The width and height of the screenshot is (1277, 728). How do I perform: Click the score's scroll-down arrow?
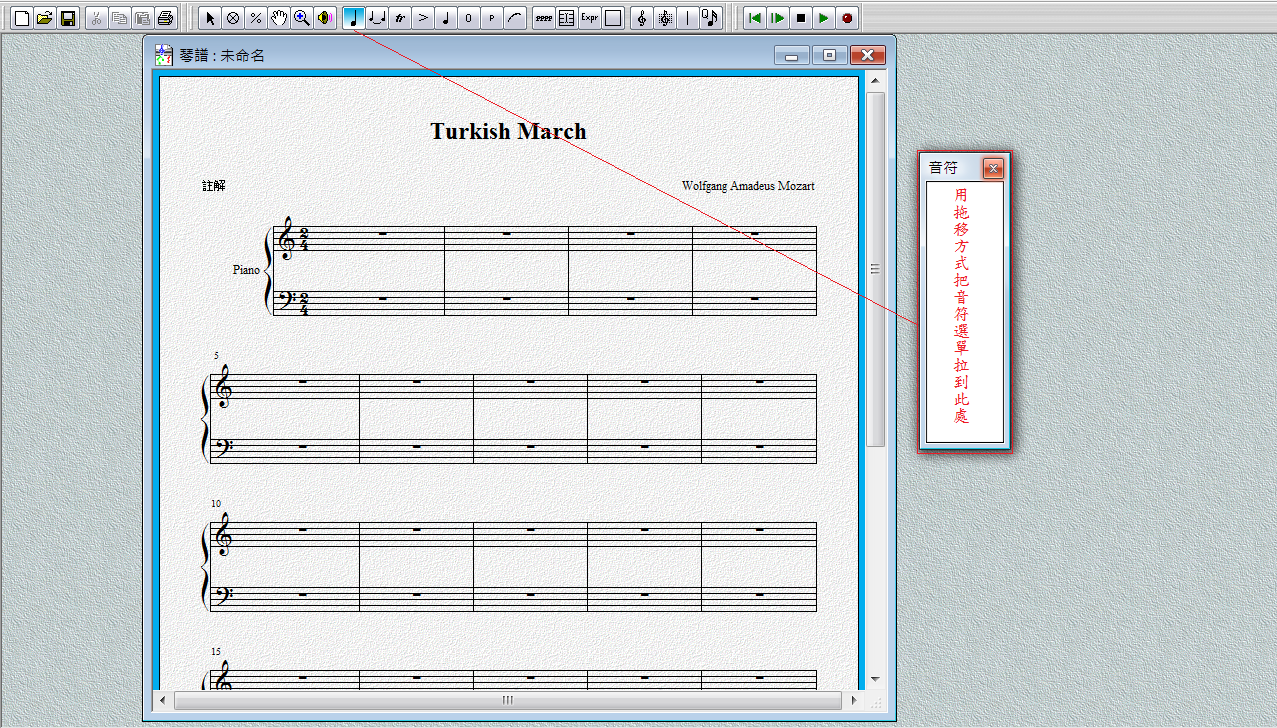(x=876, y=679)
